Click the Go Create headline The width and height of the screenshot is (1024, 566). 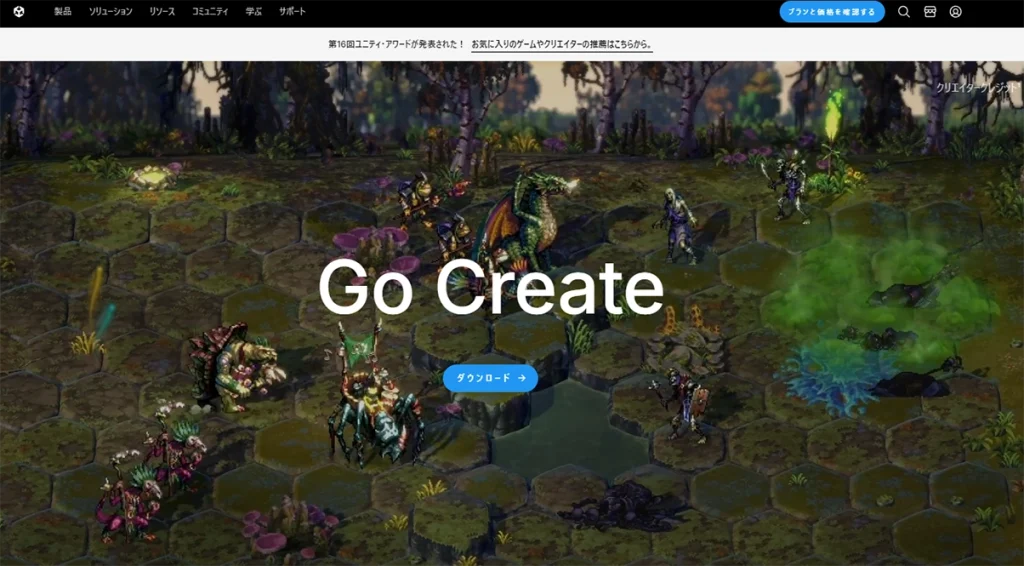[x=491, y=288]
